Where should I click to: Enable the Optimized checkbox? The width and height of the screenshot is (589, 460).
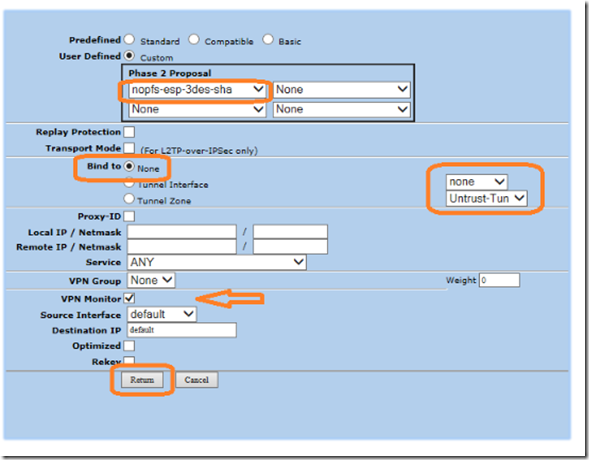tap(129, 345)
